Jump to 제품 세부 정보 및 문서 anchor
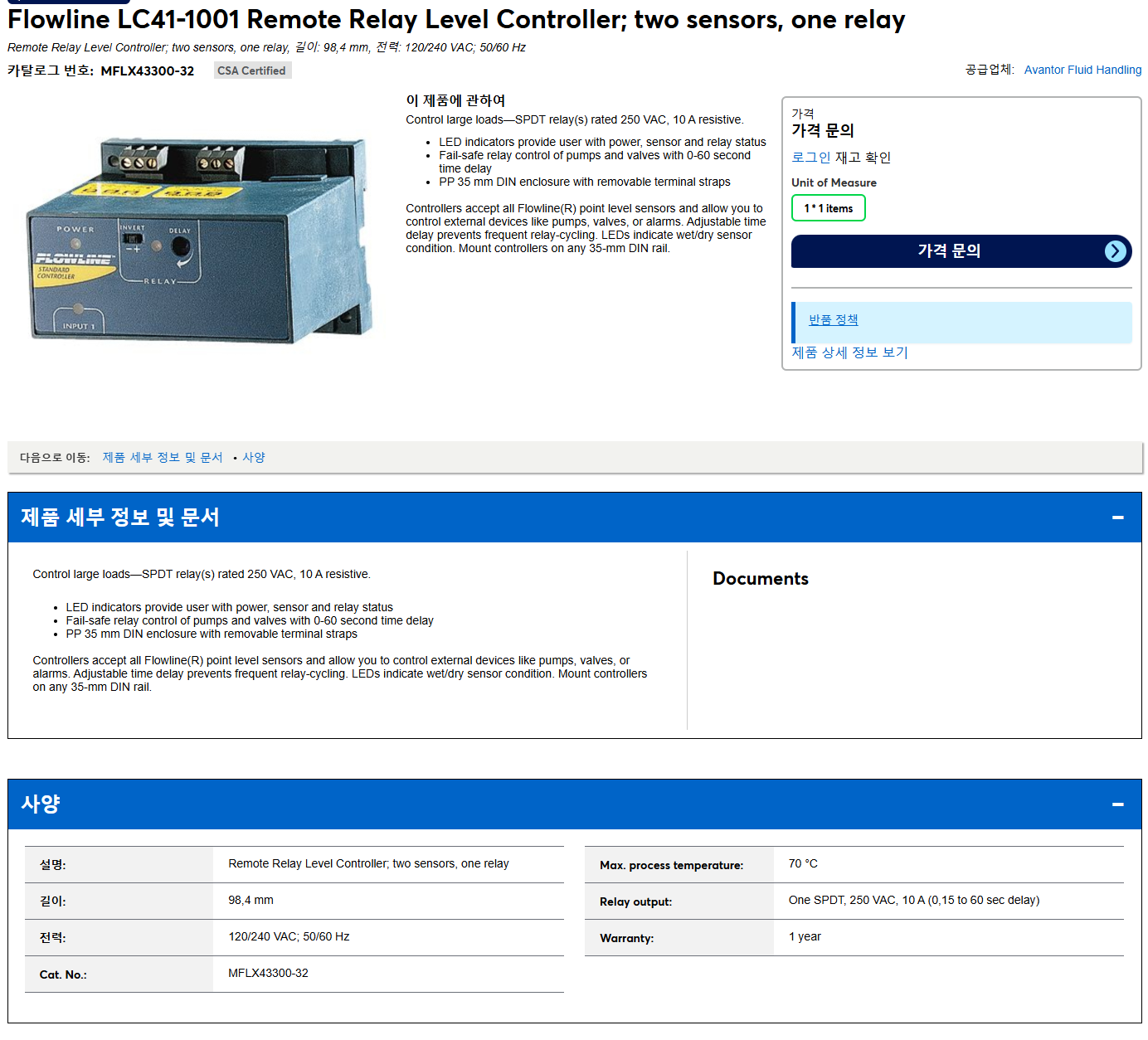1148x1040 pixels. [163, 458]
